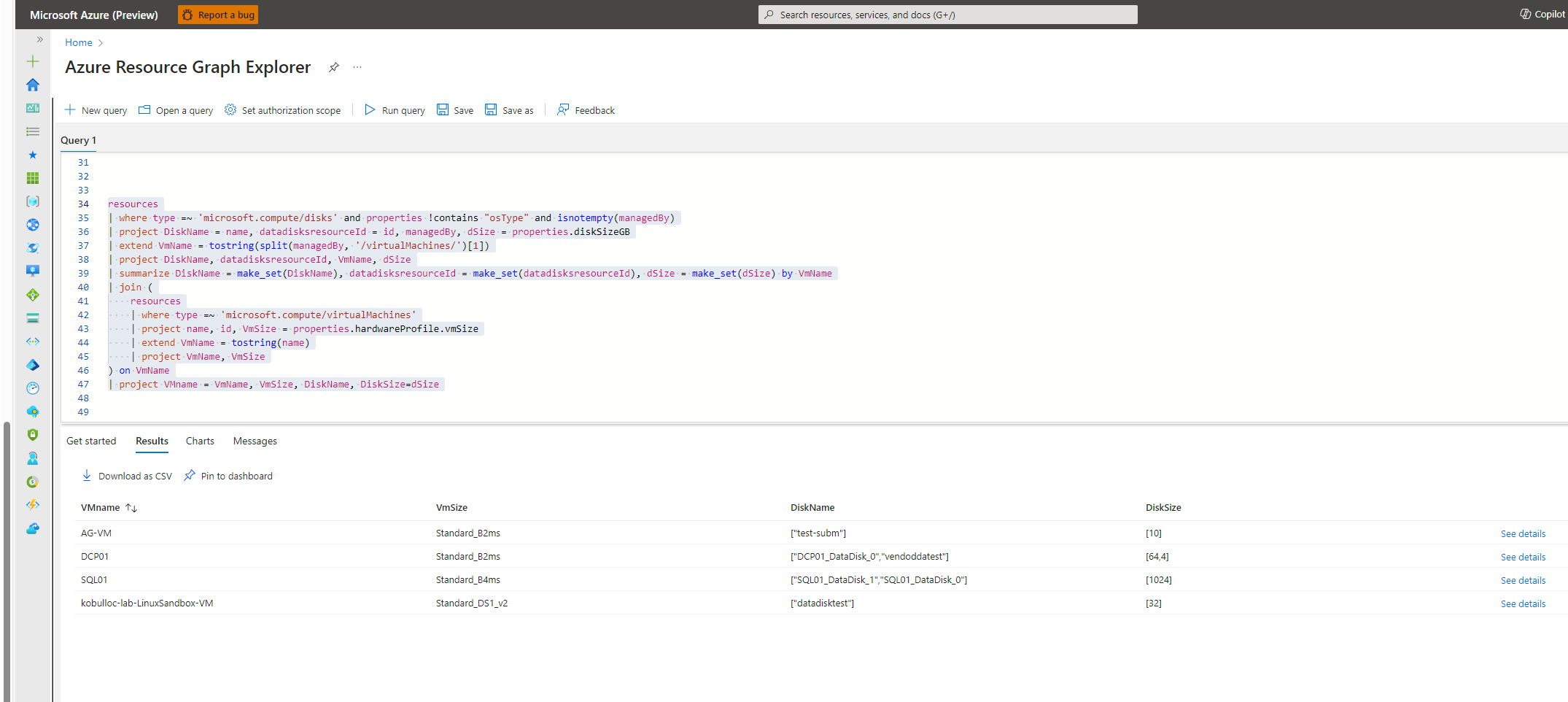The width and height of the screenshot is (1568, 702).
Task: Open See details for kobulloc-lab-LinuxSandbox-VM row
Action: click(1523, 603)
